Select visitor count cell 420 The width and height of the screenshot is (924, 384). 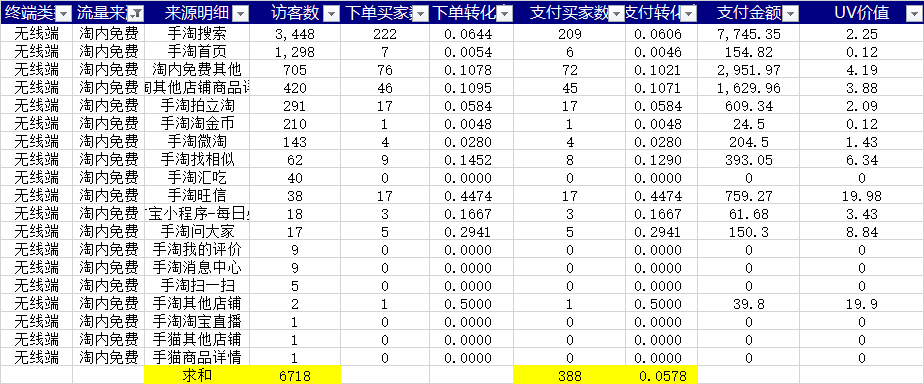[x=295, y=88]
